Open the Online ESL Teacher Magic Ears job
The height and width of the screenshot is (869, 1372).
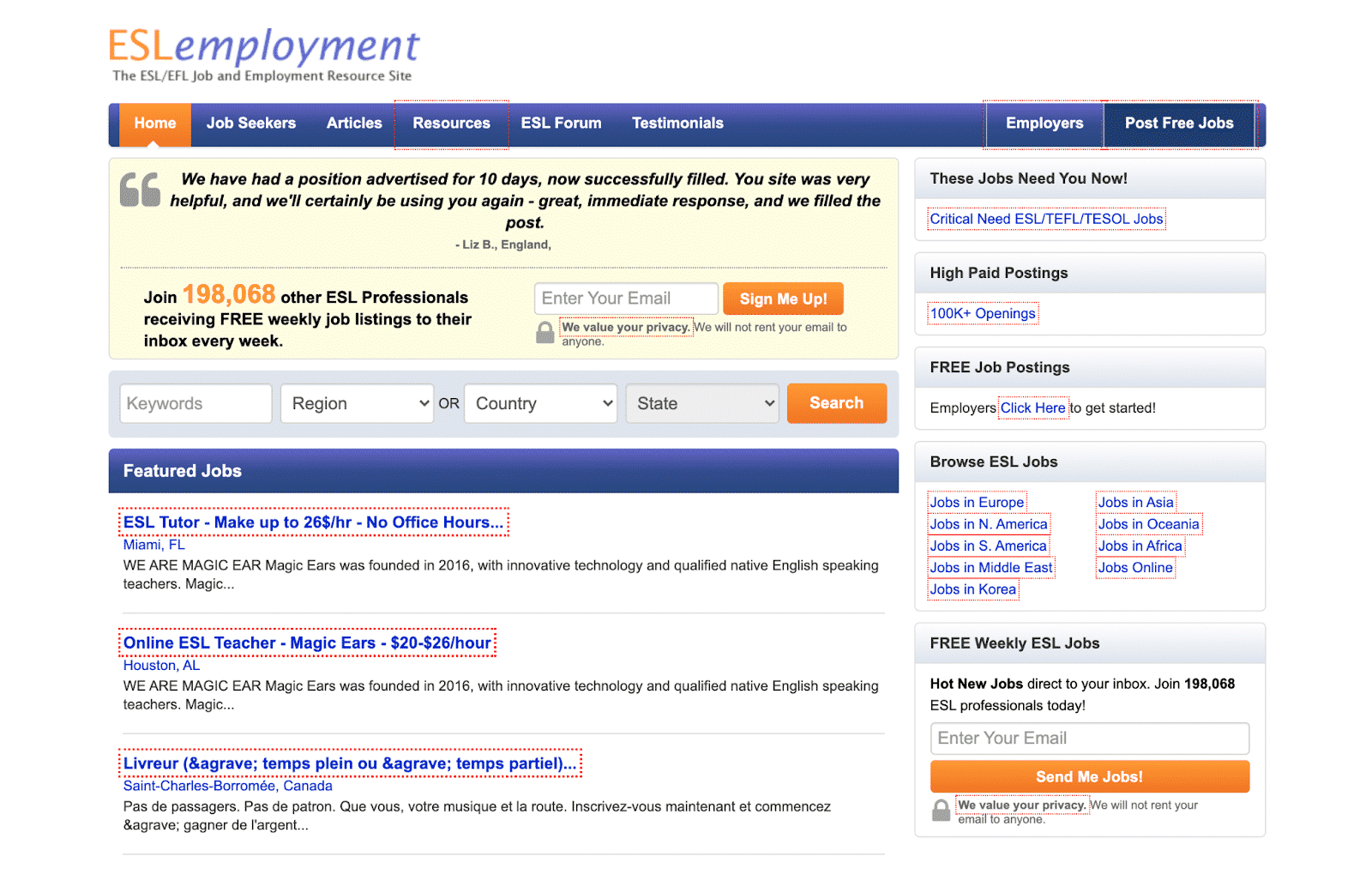308,643
